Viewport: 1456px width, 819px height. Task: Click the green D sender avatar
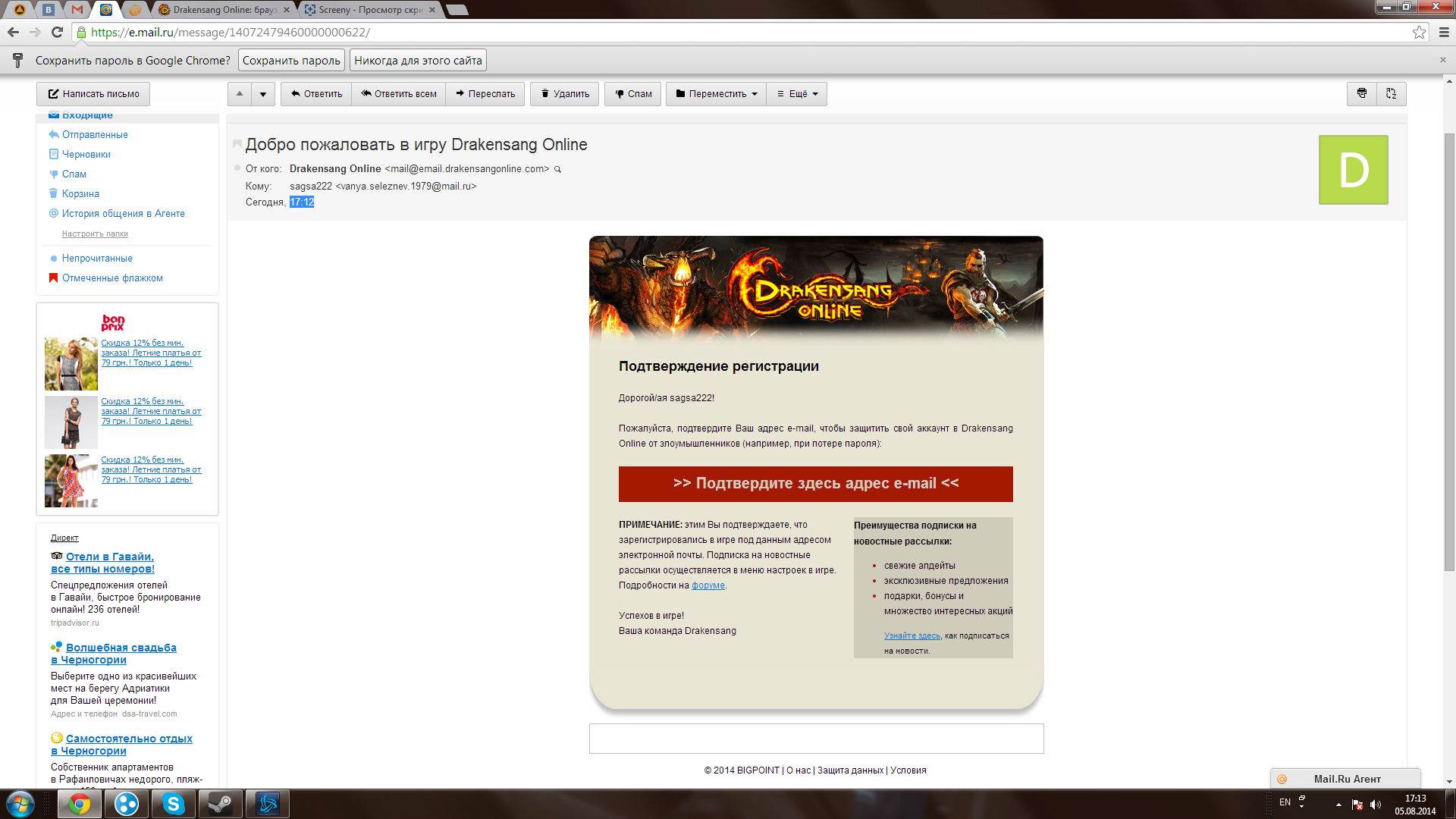coord(1353,170)
